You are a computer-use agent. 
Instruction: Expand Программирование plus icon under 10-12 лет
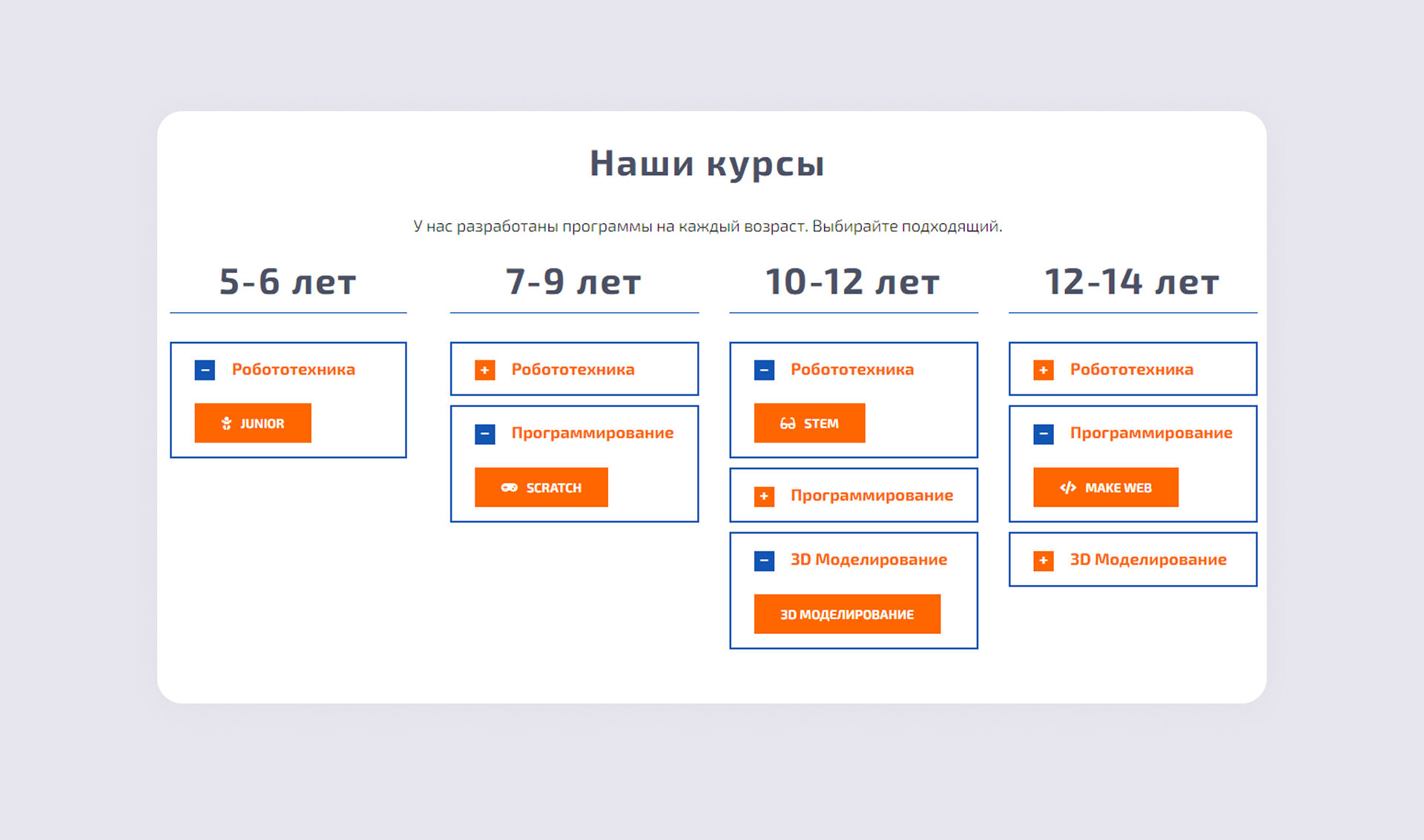click(x=764, y=496)
